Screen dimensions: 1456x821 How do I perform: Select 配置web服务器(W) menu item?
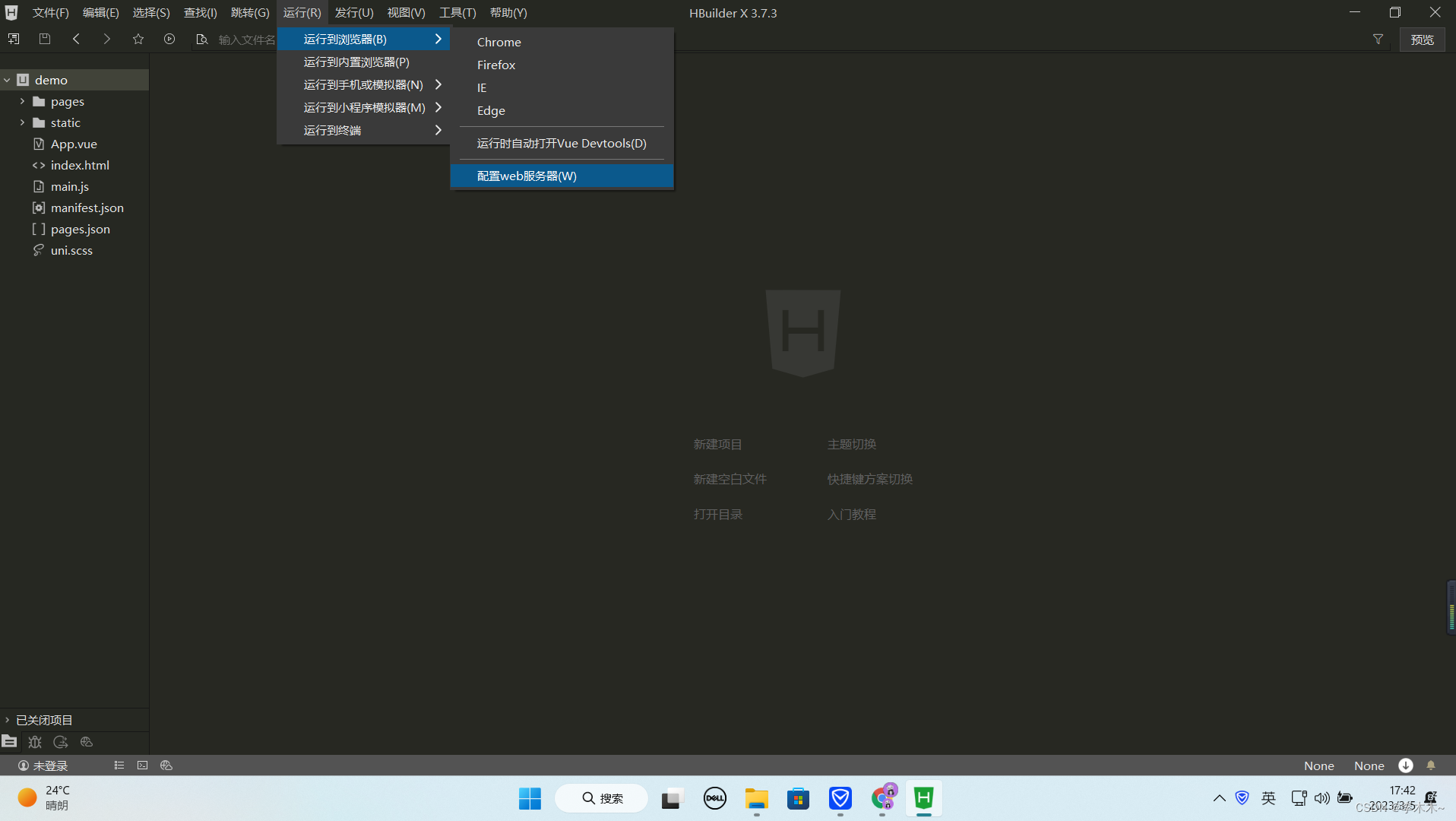point(562,176)
